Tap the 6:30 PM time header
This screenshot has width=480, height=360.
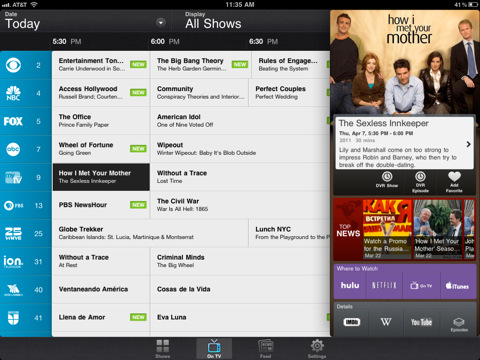[263, 42]
